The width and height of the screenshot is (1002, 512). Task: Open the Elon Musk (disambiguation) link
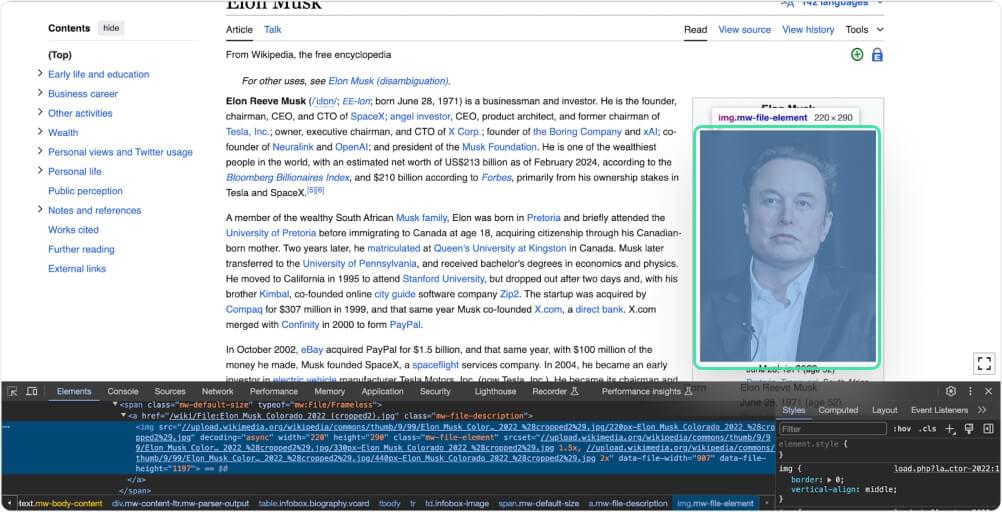[388, 81]
